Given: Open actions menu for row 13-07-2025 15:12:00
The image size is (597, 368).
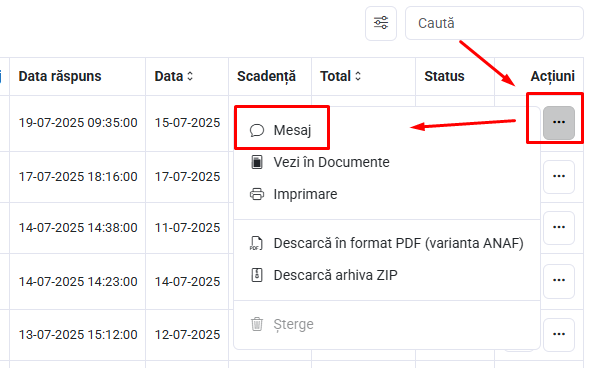Looking at the screenshot, I should pos(559,335).
